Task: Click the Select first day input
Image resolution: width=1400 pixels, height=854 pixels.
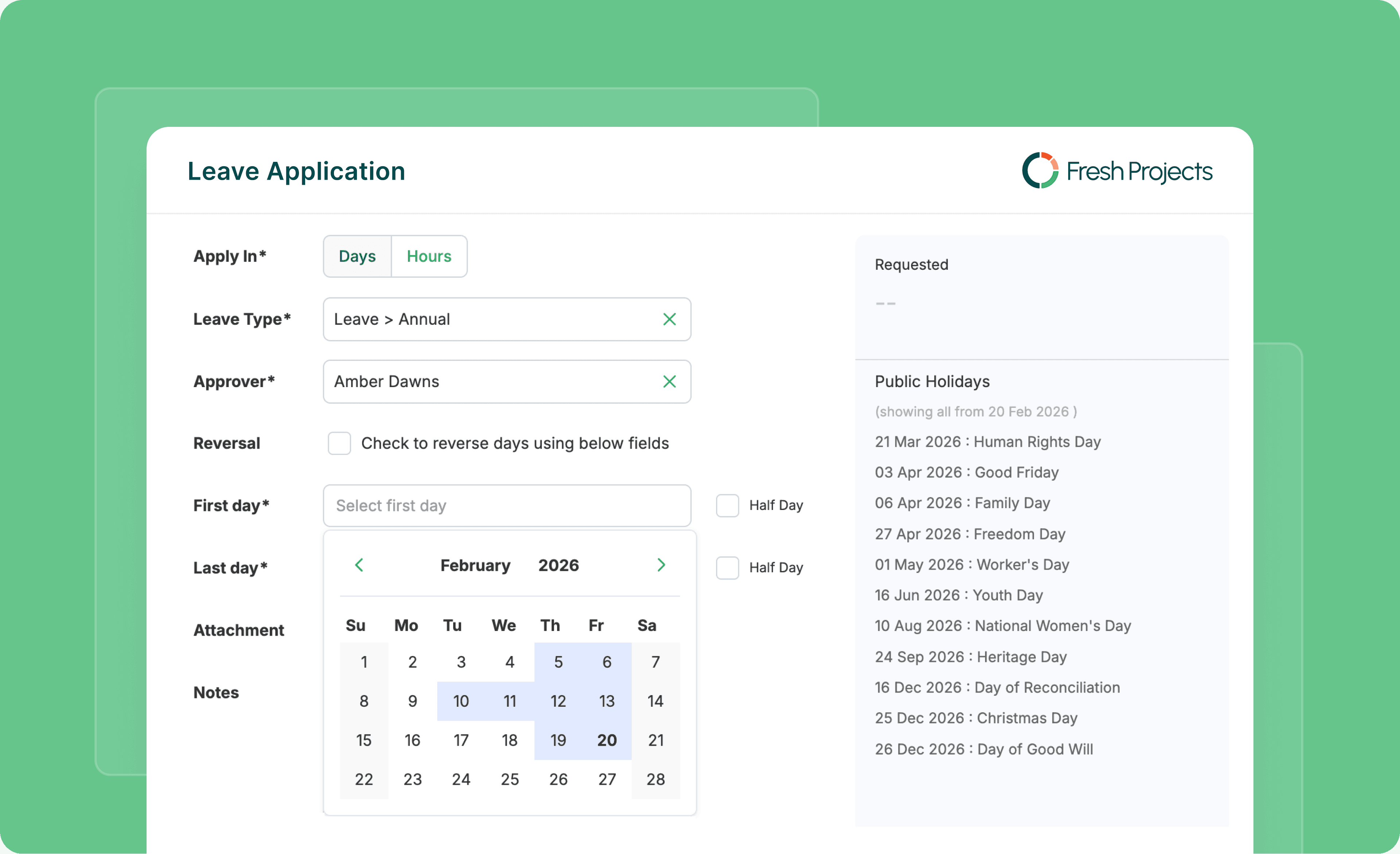Action: point(506,505)
